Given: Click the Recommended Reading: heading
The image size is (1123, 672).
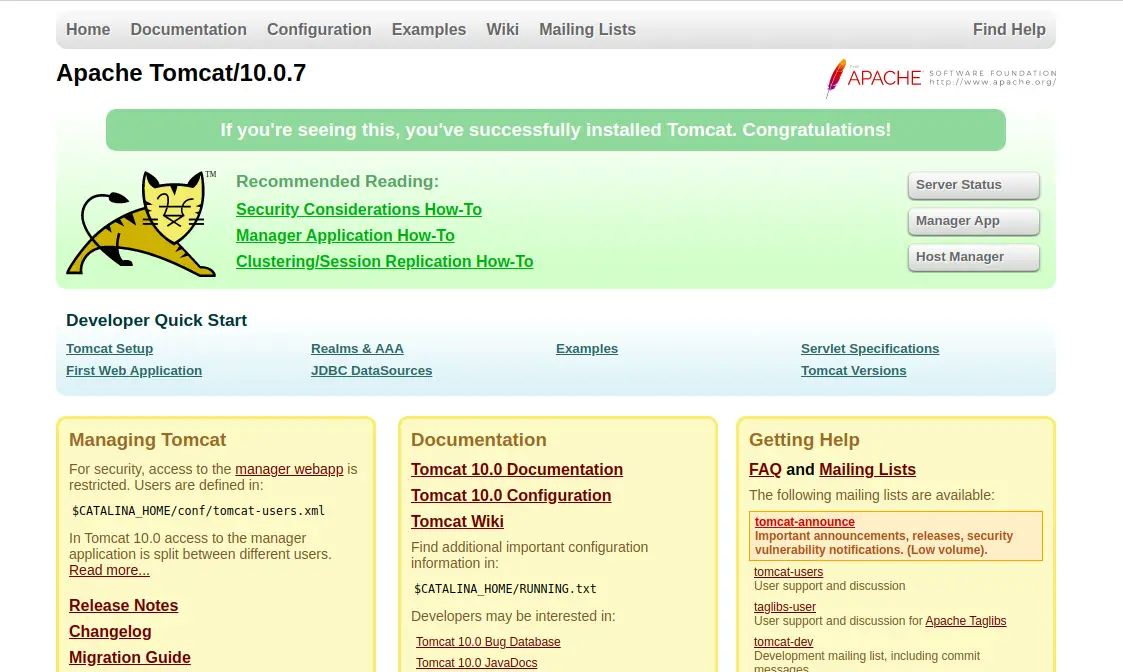Looking at the screenshot, I should (337, 181).
